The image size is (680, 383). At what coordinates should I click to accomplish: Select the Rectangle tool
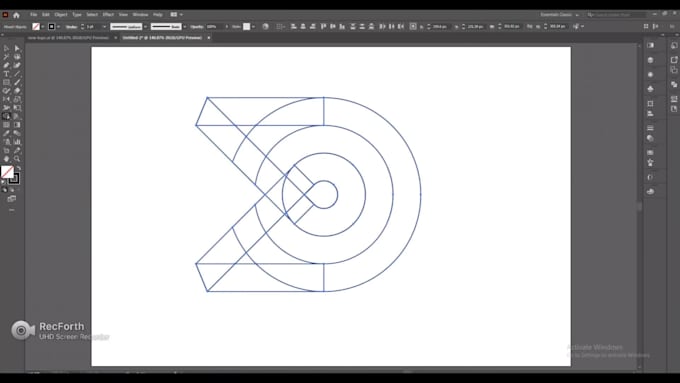point(6,82)
